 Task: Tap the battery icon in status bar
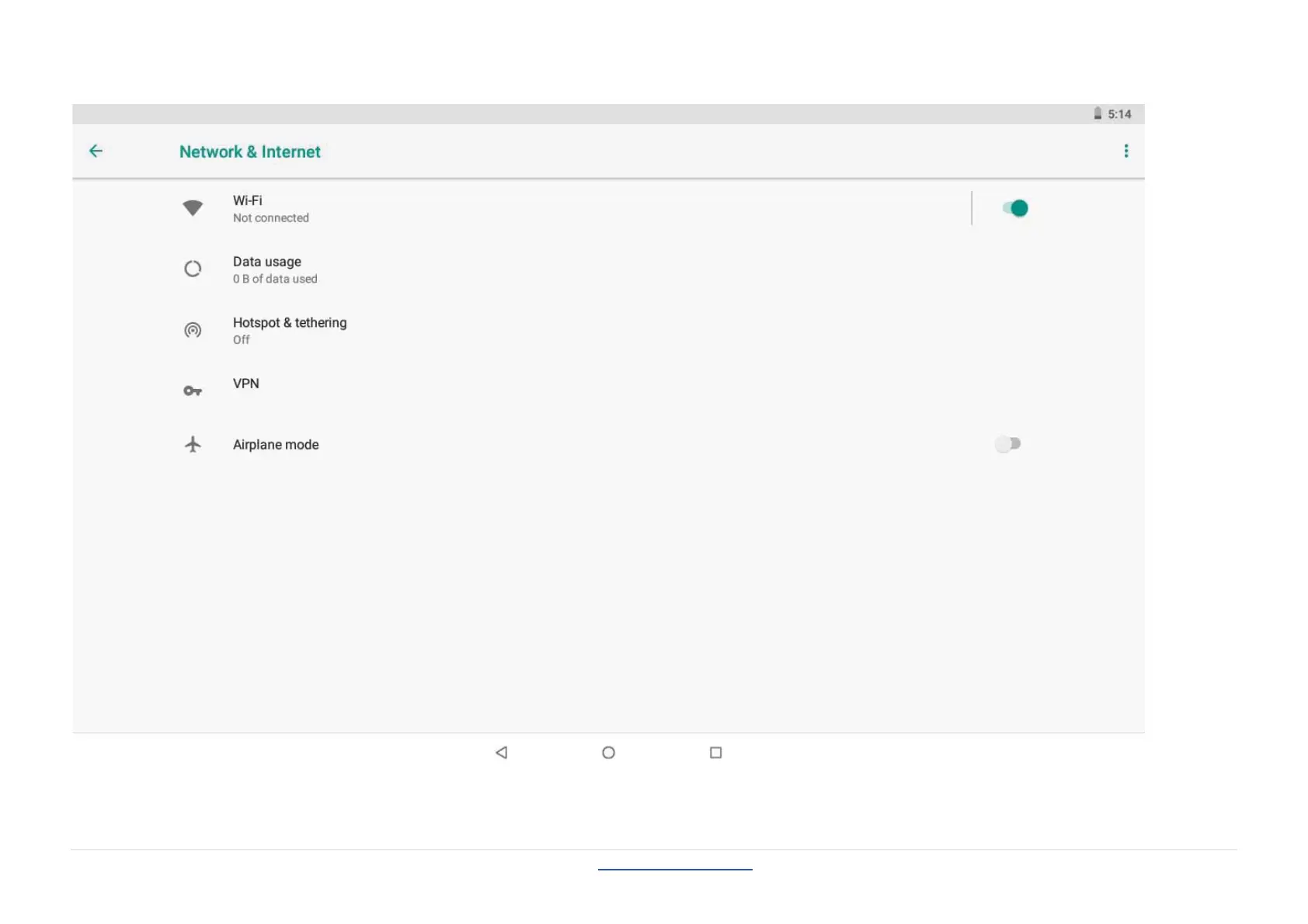[1098, 113]
